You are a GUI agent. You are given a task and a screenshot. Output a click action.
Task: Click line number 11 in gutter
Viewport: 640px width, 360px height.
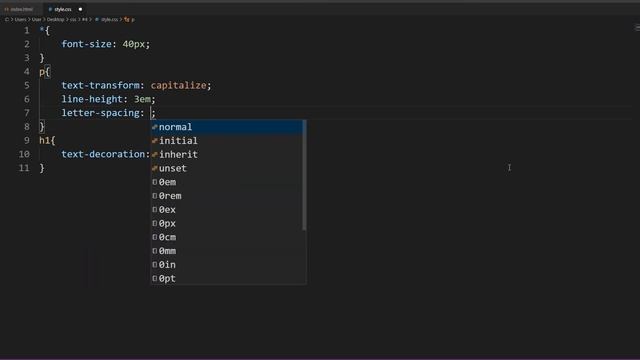(24, 168)
